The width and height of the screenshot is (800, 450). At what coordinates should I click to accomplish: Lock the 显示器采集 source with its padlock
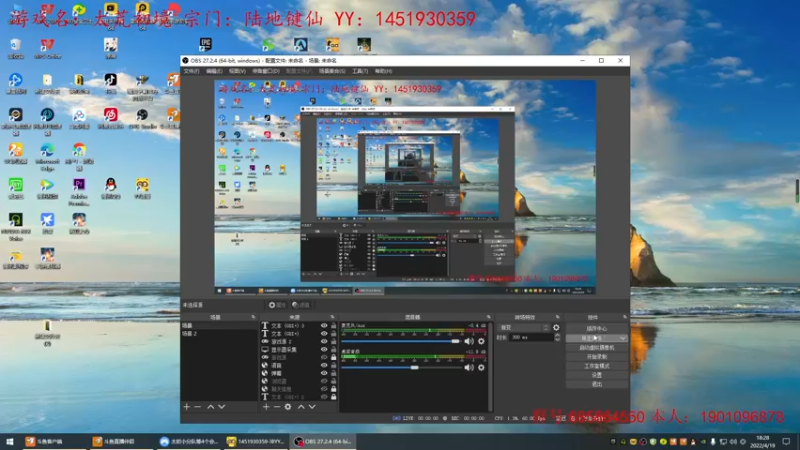pos(334,349)
